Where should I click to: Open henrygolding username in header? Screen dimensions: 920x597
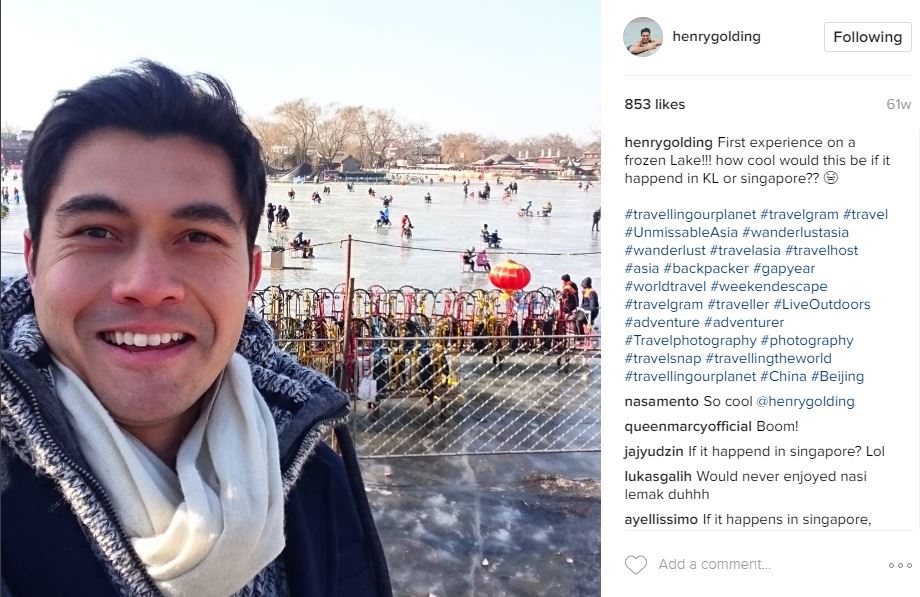pyautogui.click(x=716, y=36)
